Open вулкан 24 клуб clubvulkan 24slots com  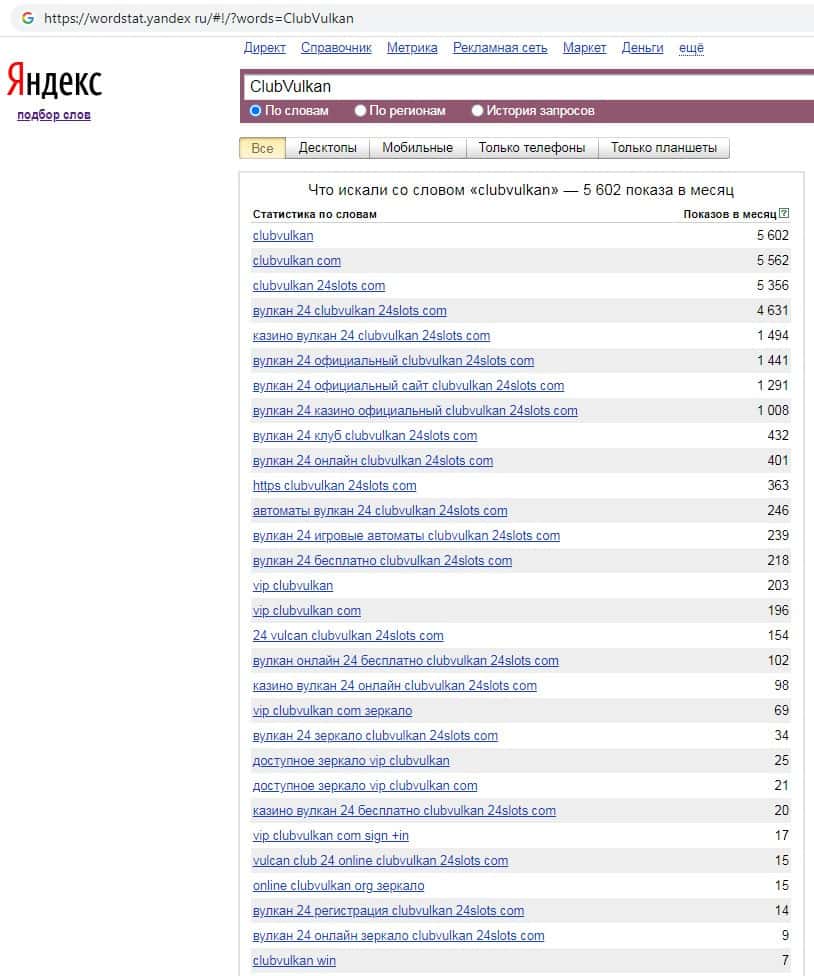[365, 436]
